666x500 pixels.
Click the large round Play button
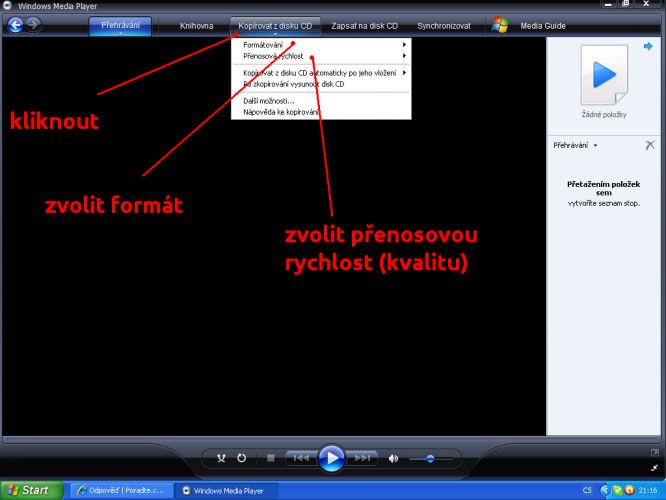click(331, 458)
